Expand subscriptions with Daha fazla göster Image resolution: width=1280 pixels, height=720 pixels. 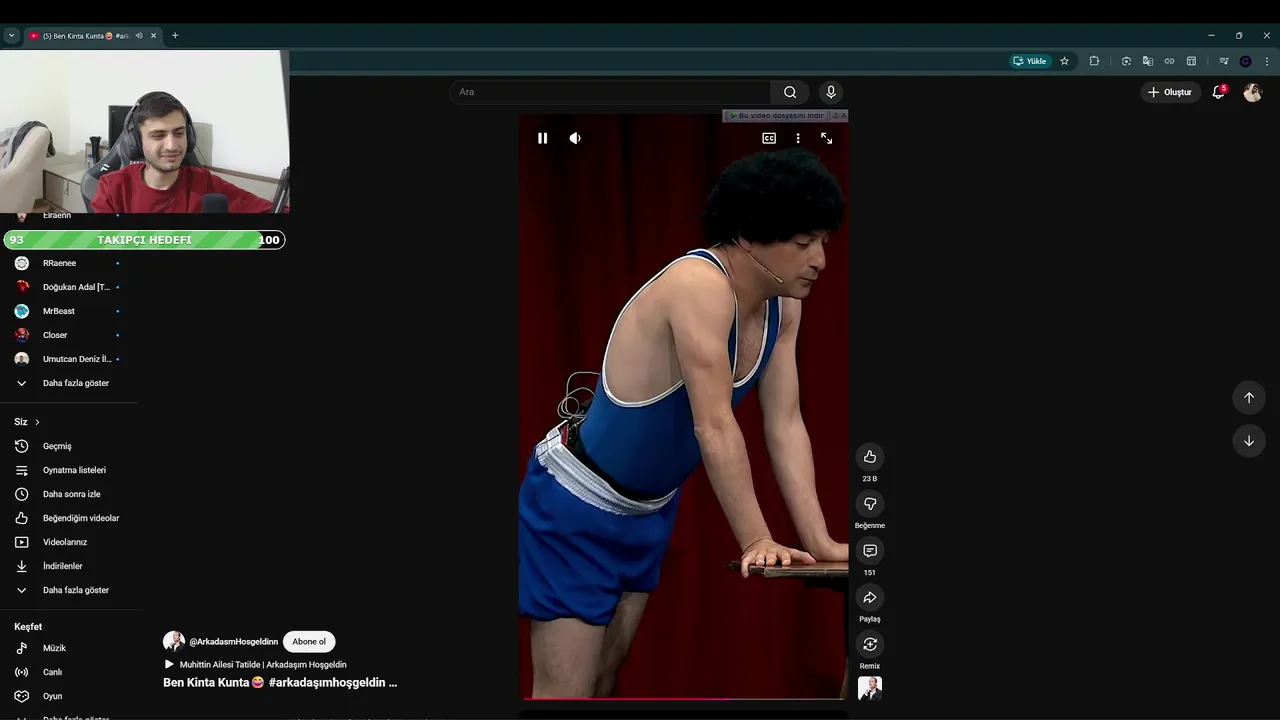(x=69, y=383)
